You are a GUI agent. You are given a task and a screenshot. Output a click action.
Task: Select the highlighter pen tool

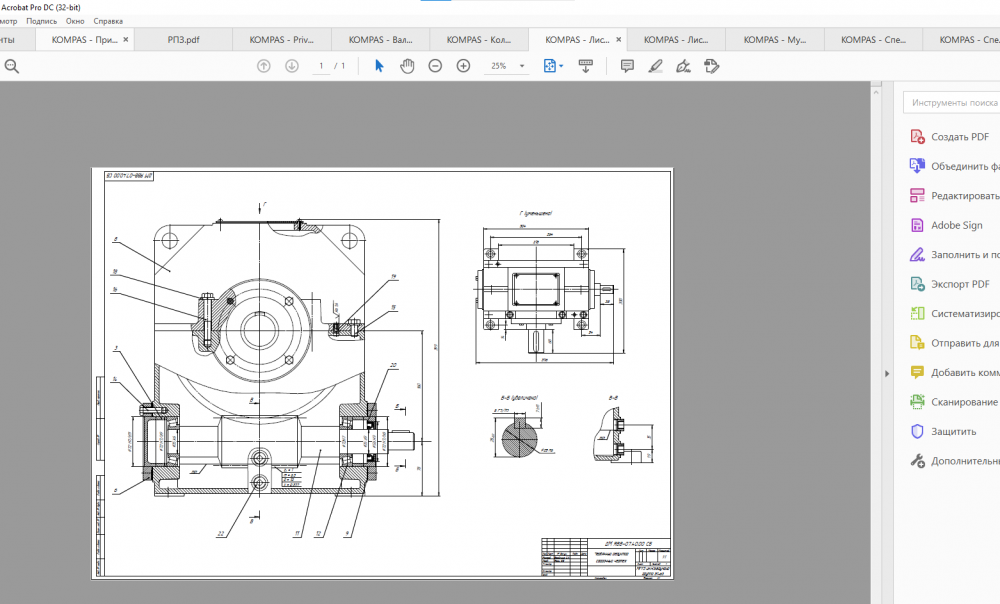(655, 66)
